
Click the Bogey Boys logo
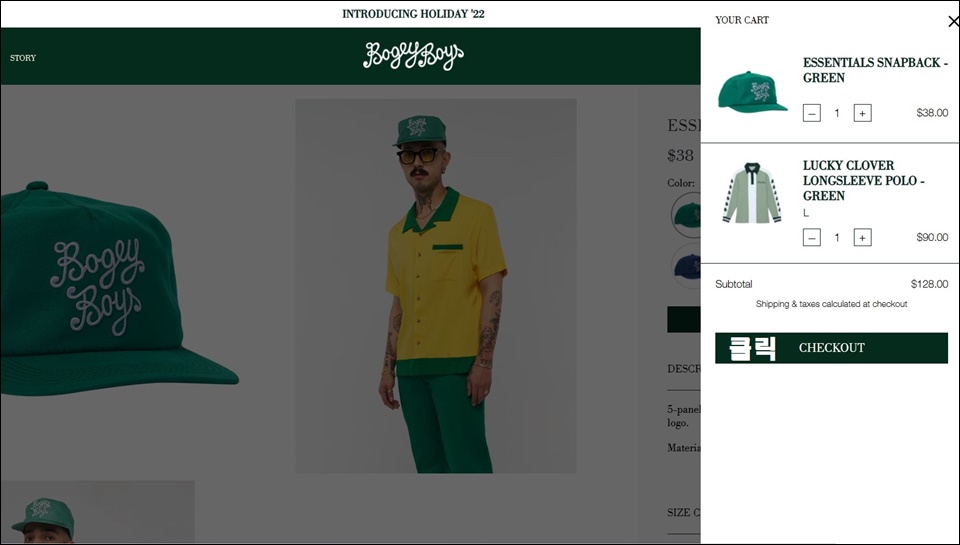[413, 56]
